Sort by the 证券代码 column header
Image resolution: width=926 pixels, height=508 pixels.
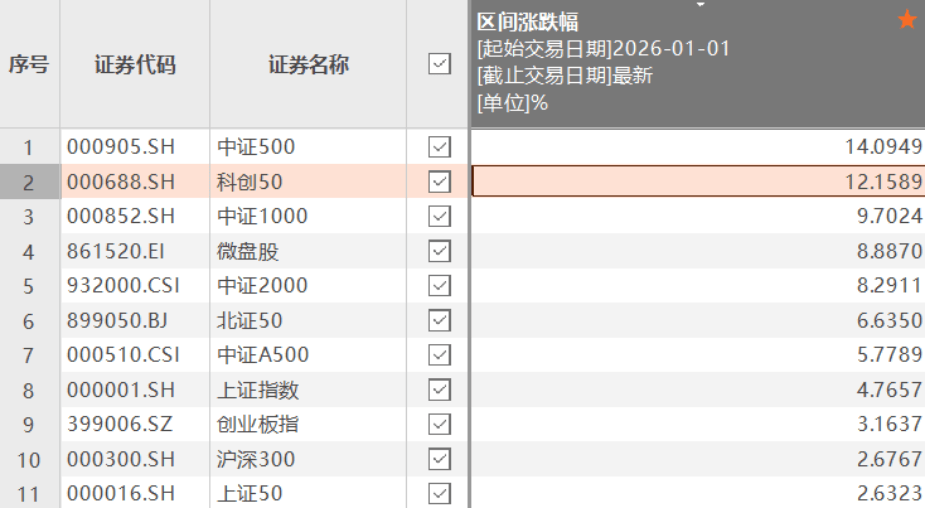coord(135,65)
